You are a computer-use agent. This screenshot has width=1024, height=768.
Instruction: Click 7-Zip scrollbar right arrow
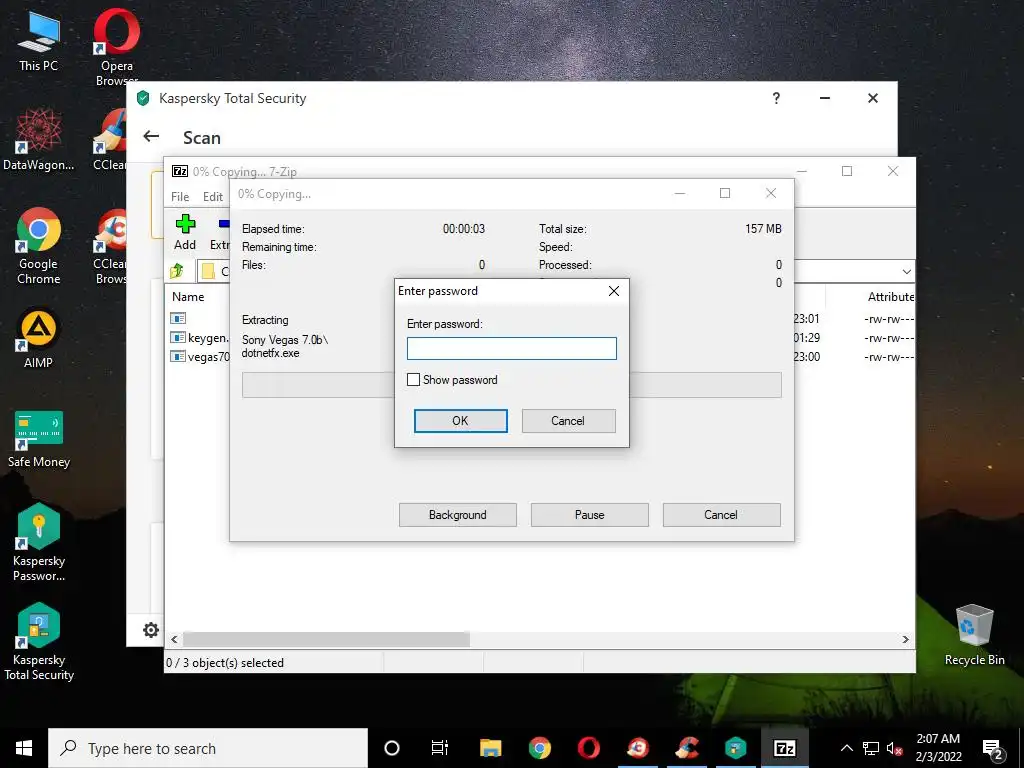[905, 639]
